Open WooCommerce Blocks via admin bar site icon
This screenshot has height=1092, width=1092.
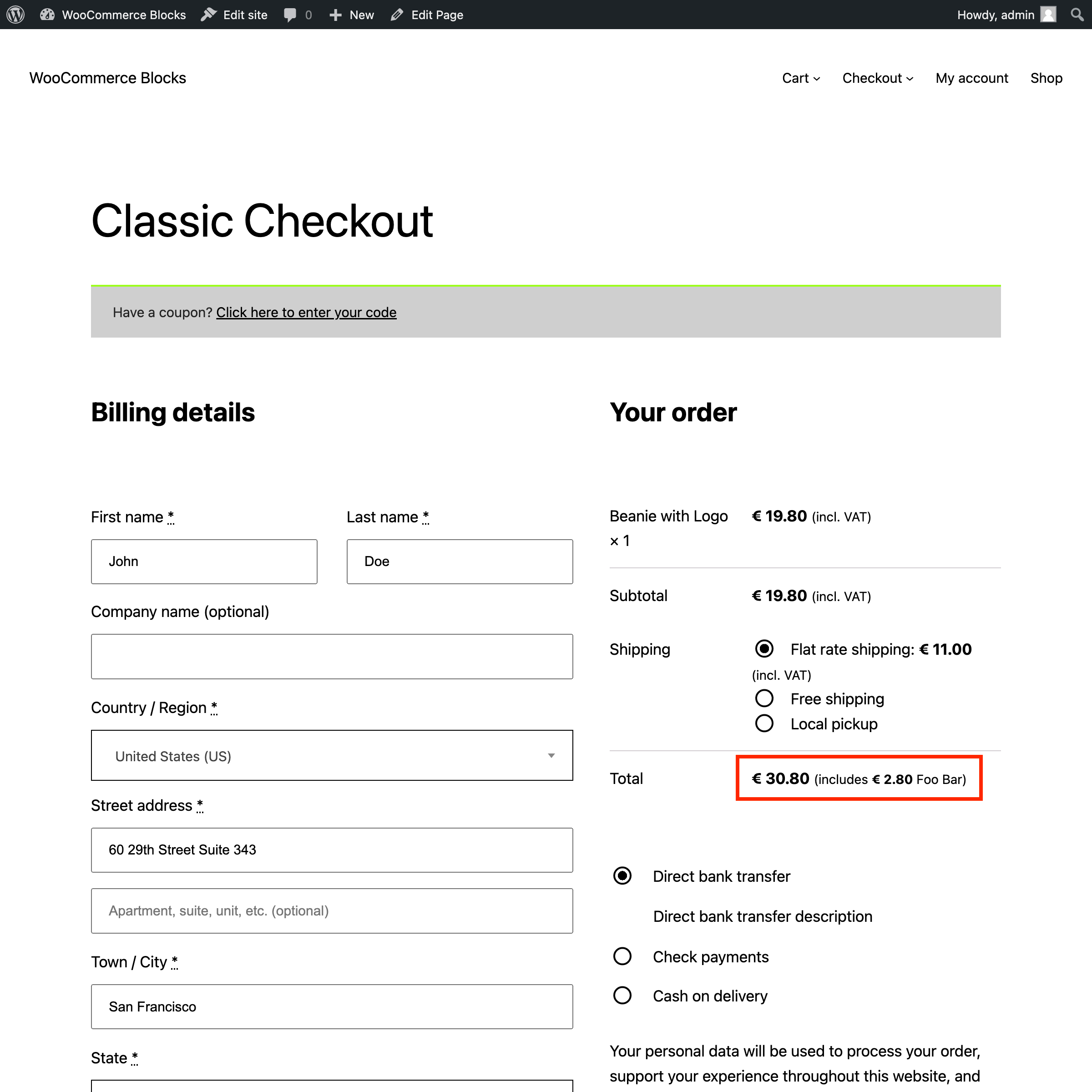click(47, 15)
